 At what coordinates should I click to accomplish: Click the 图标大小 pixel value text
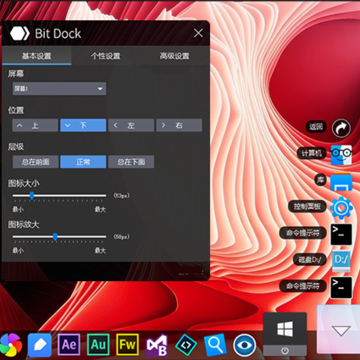click(x=122, y=196)
